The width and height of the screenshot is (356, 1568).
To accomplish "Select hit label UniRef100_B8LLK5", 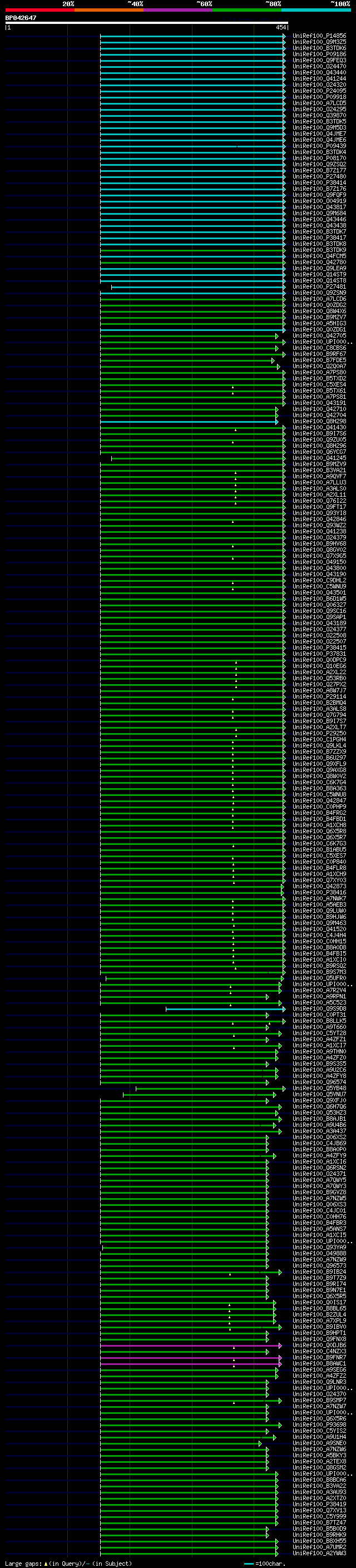I will [x=319, y=1021].
